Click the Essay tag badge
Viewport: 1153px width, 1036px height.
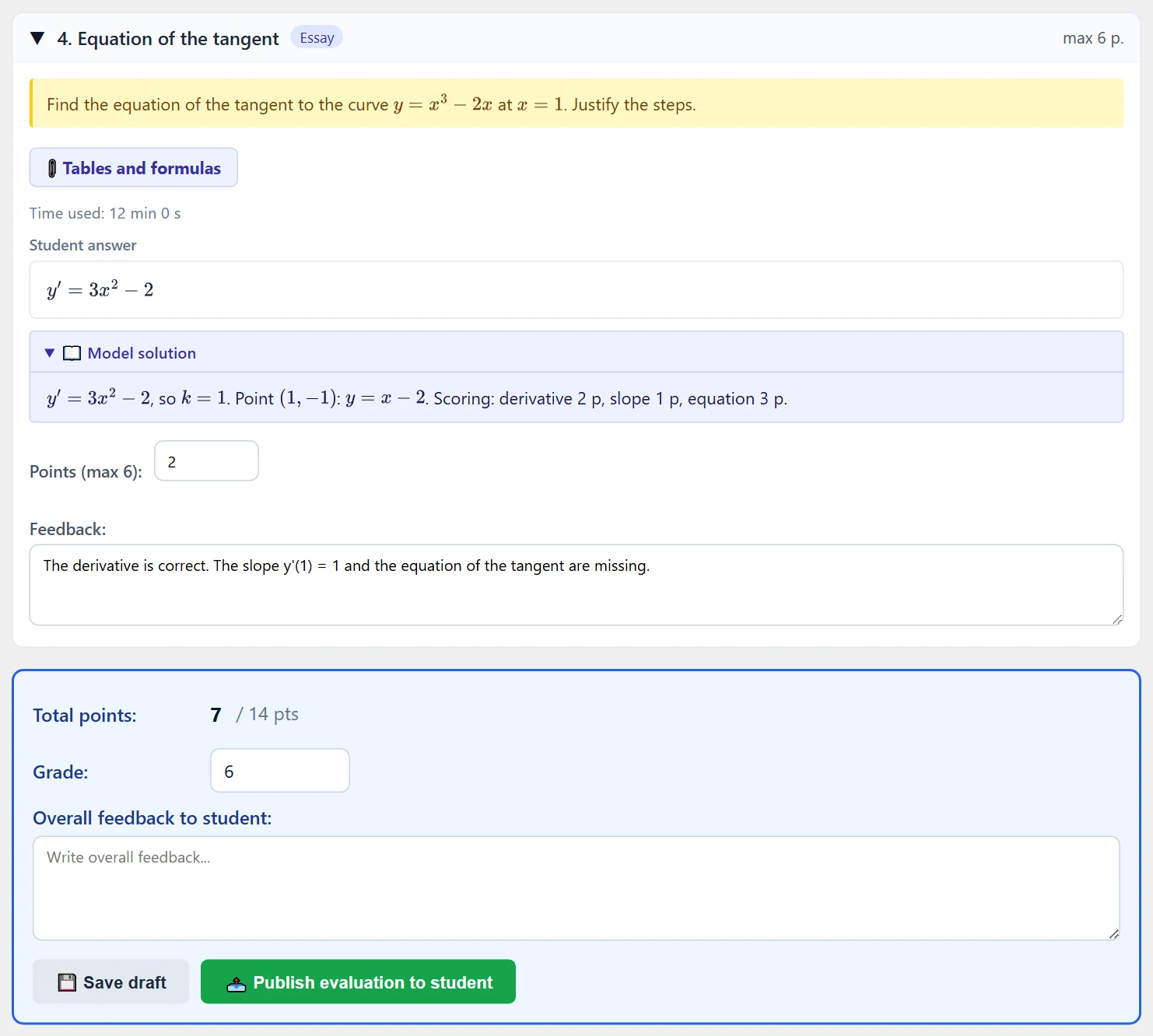pyautogui.click(x=317, y=37)
